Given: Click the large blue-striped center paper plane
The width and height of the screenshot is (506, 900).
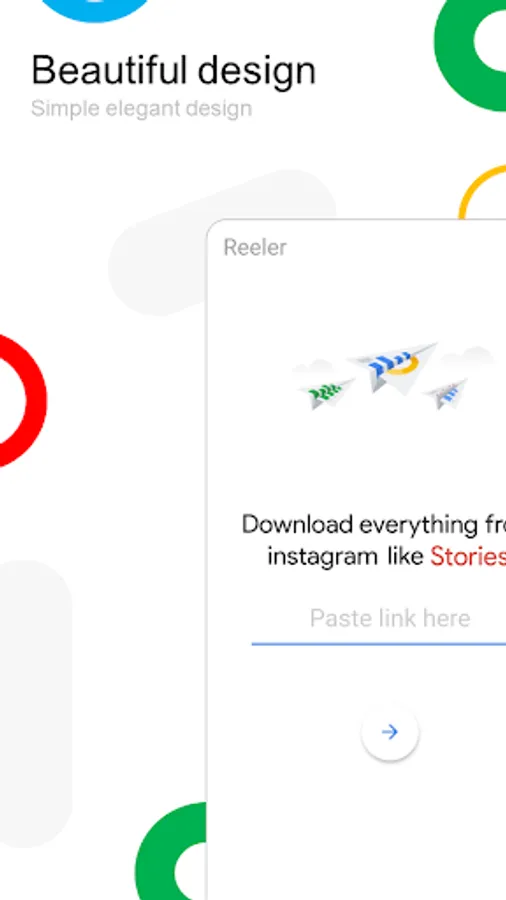Looking at the screenshot, I should pyautogui.click(x=394, y=367).
